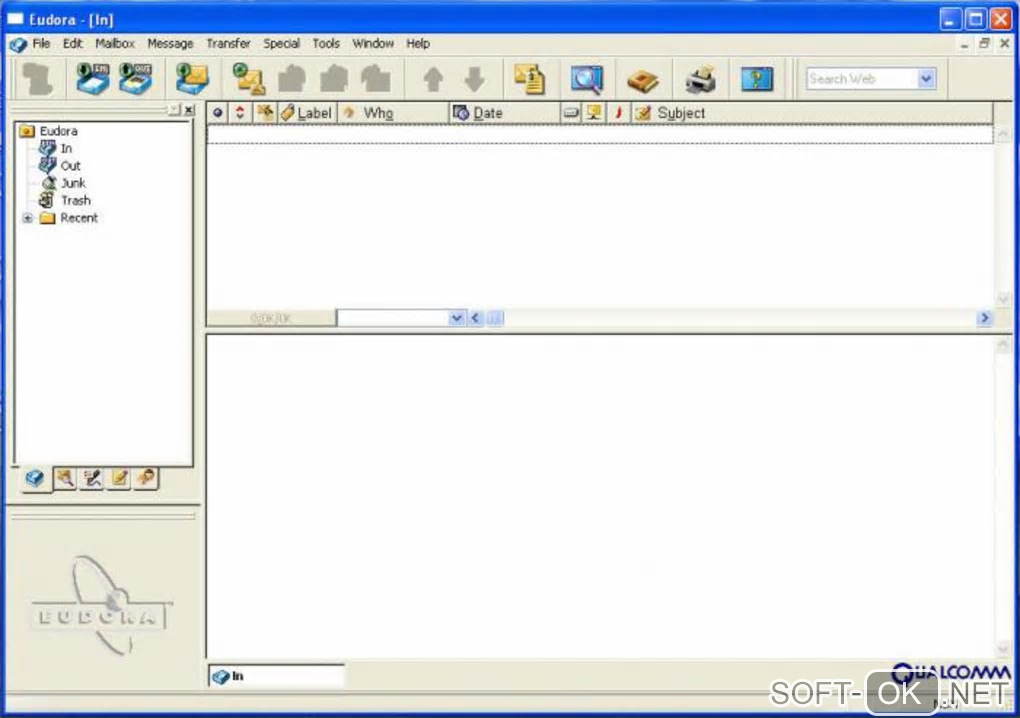Sort by the Subject column header
Screen dimensions: 1020x718
click(x=812, y=113)
